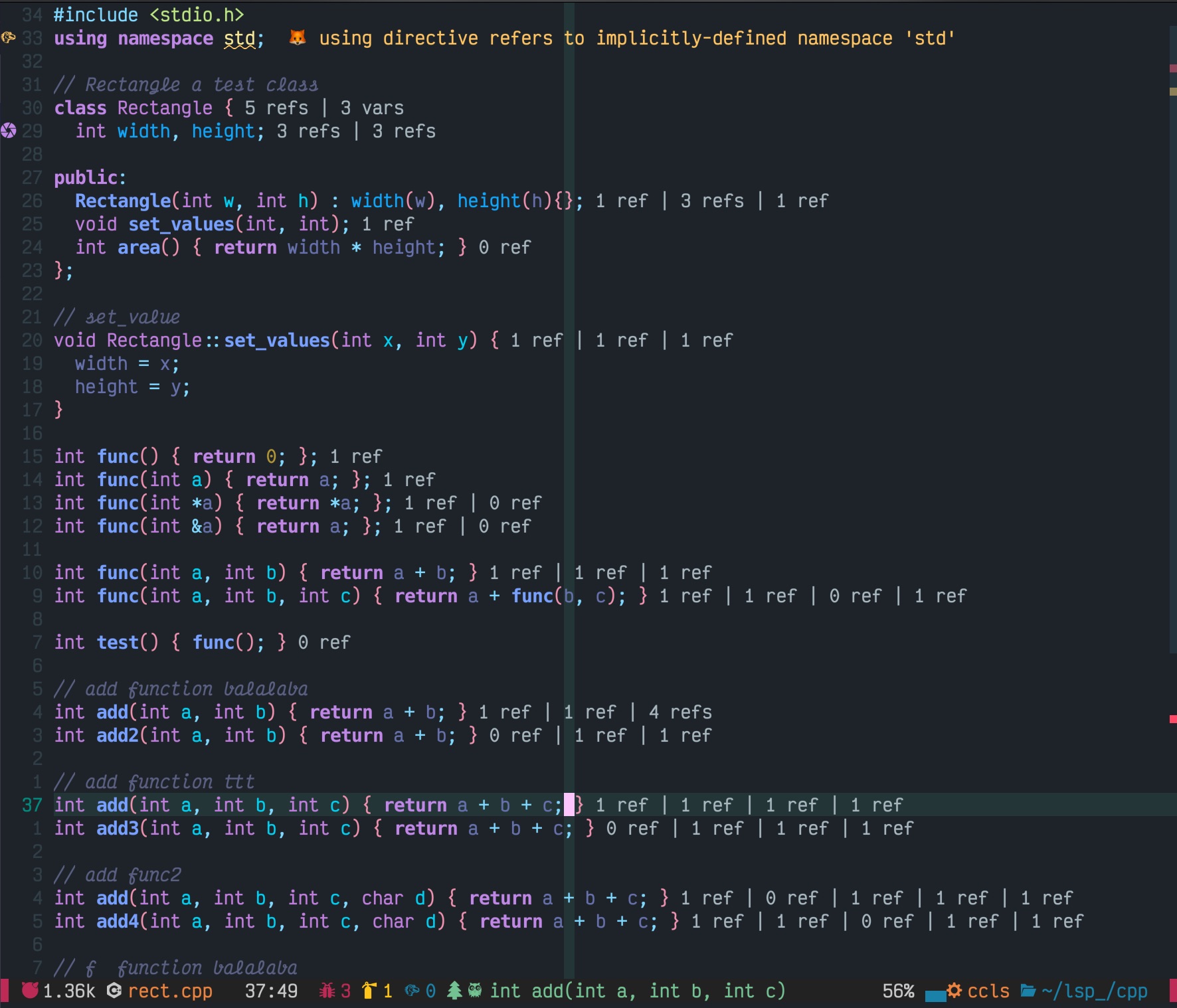1177x1008 pixels.
Task: Open the error list via the bug icon
Action: [327, 991]
